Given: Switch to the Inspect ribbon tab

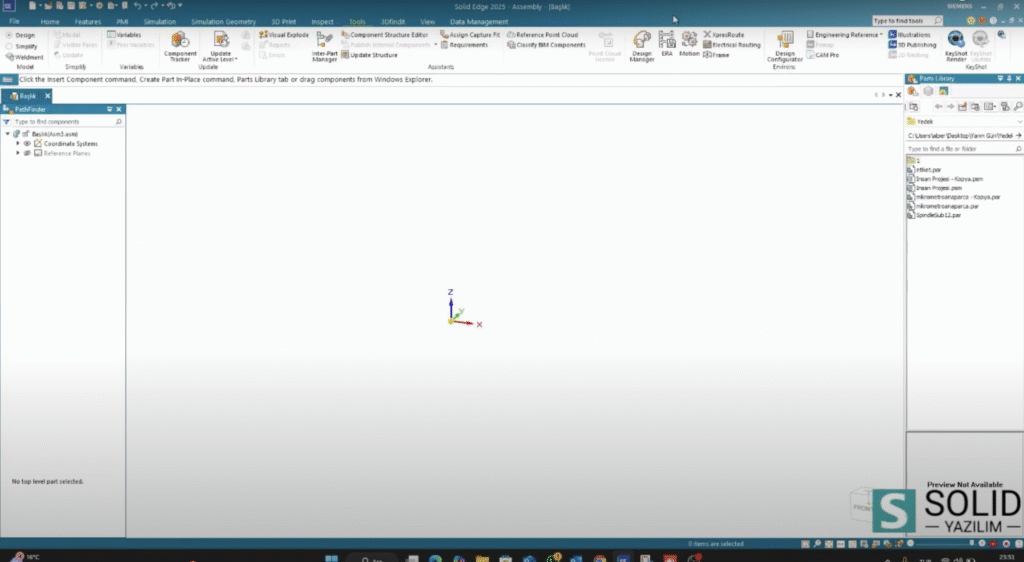Looking at the screenshot, I should [x=322, y=22].
